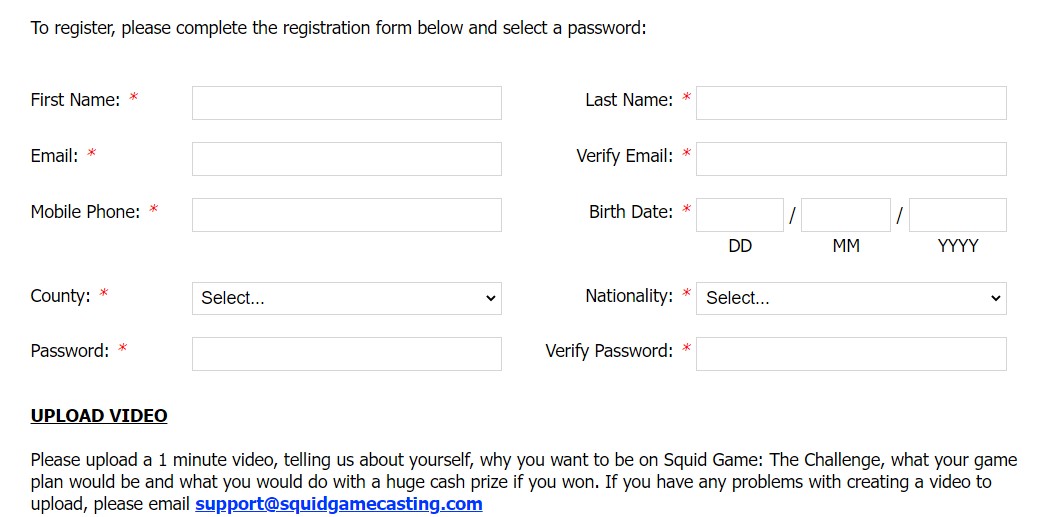Click the Last Name text box
The image size is (1051, 517).
pos(850,103)
